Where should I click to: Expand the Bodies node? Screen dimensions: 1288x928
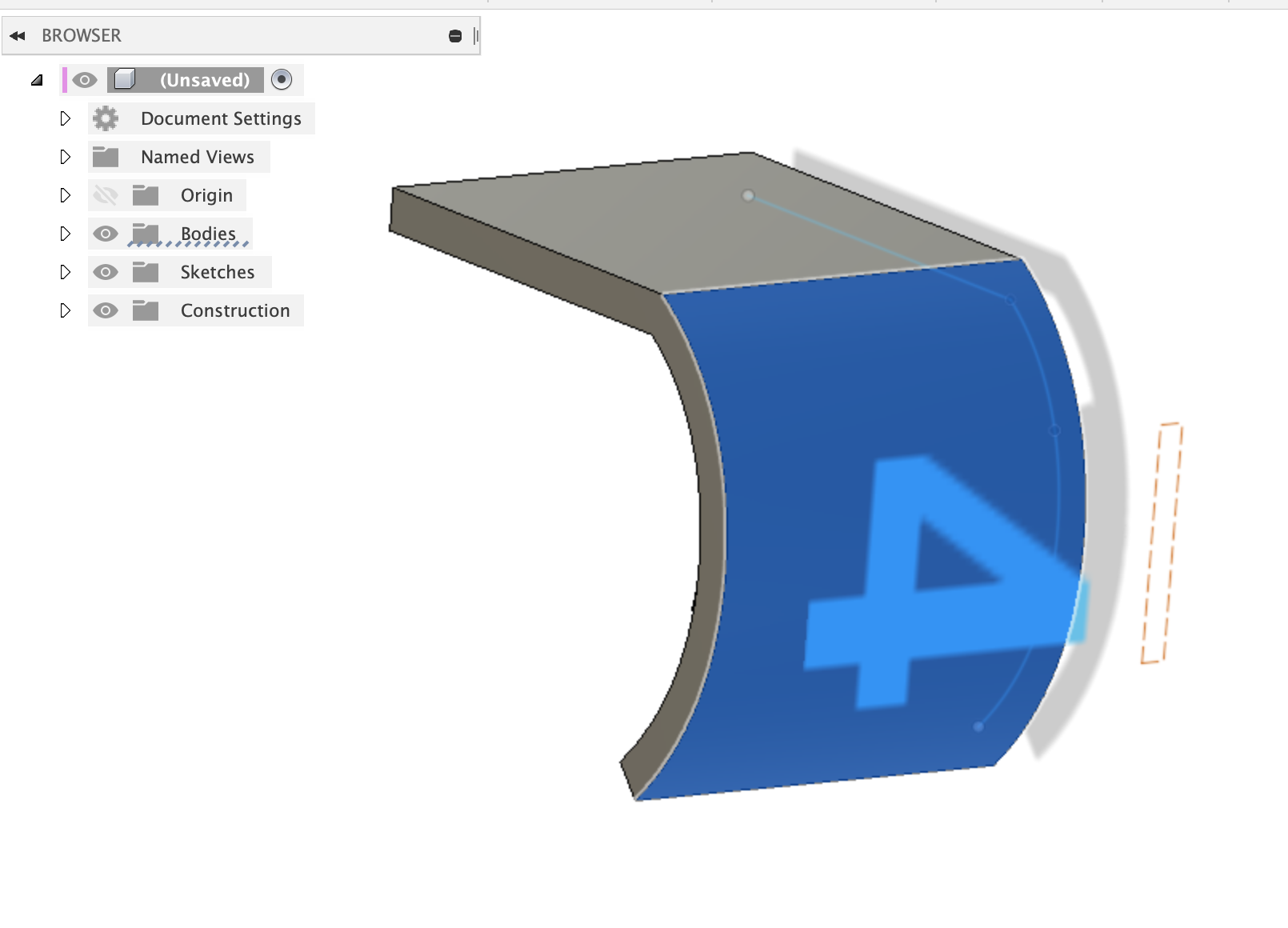click(66, 234)
